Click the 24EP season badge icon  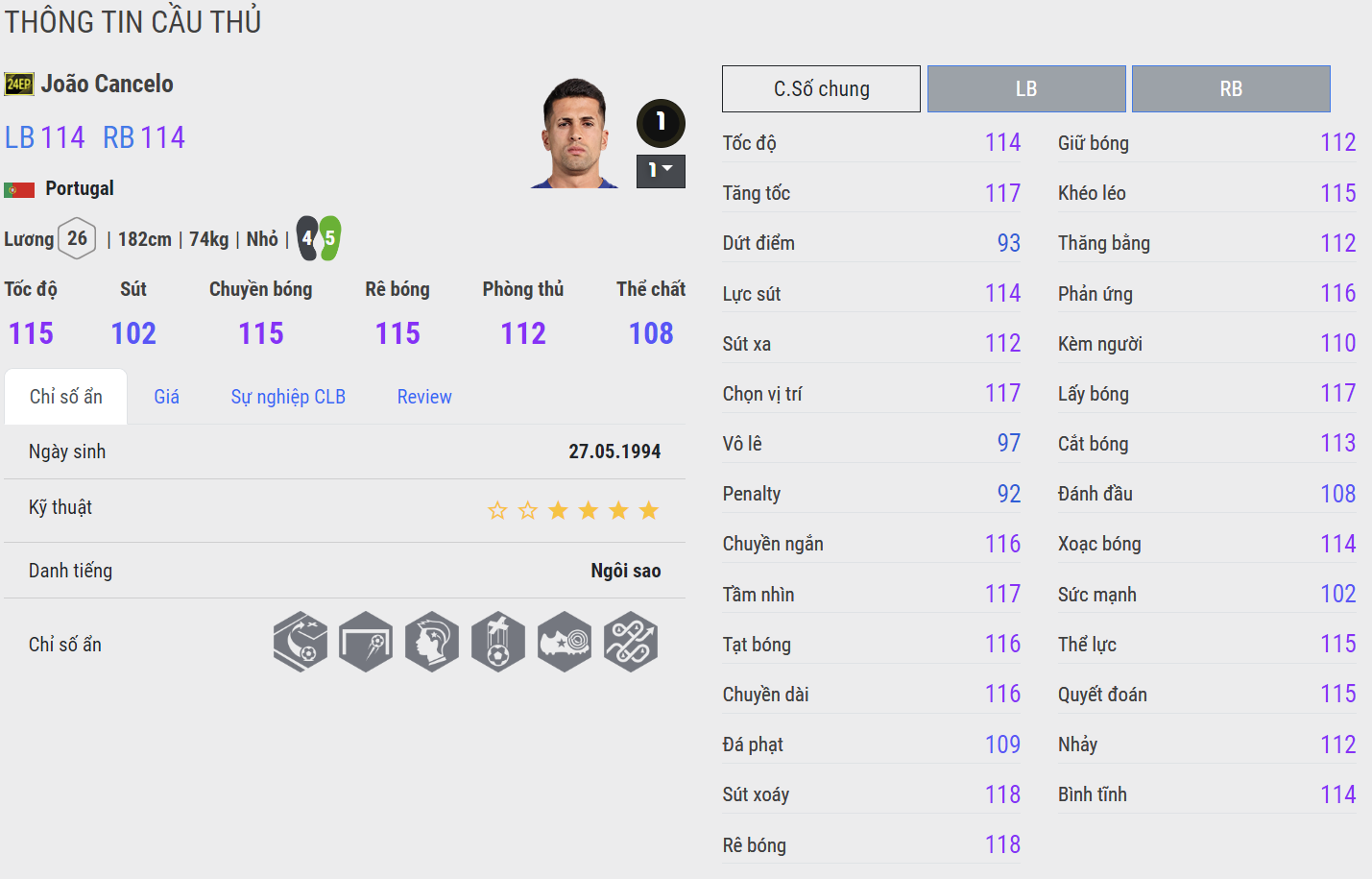click(19, 85)
